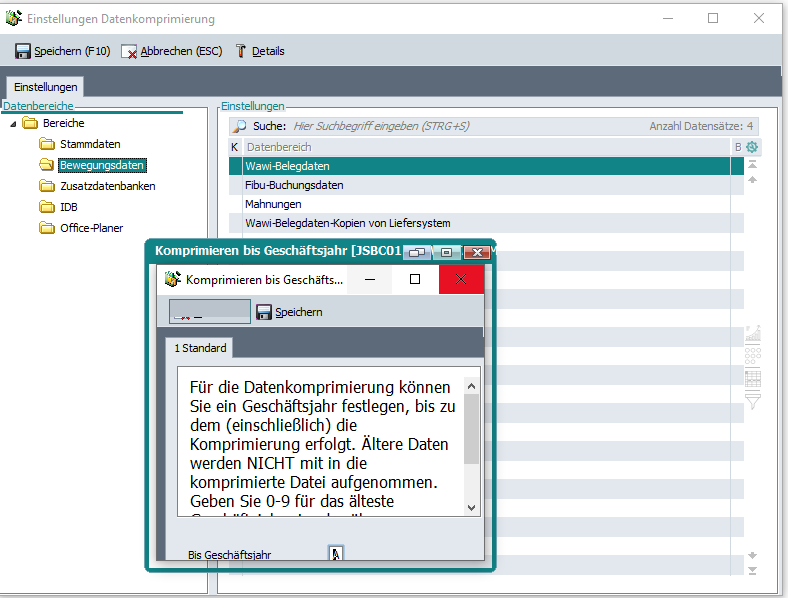Select the 1 Standard tab
Viewport: 788px width, 598px height.
(x=201, y=348)
